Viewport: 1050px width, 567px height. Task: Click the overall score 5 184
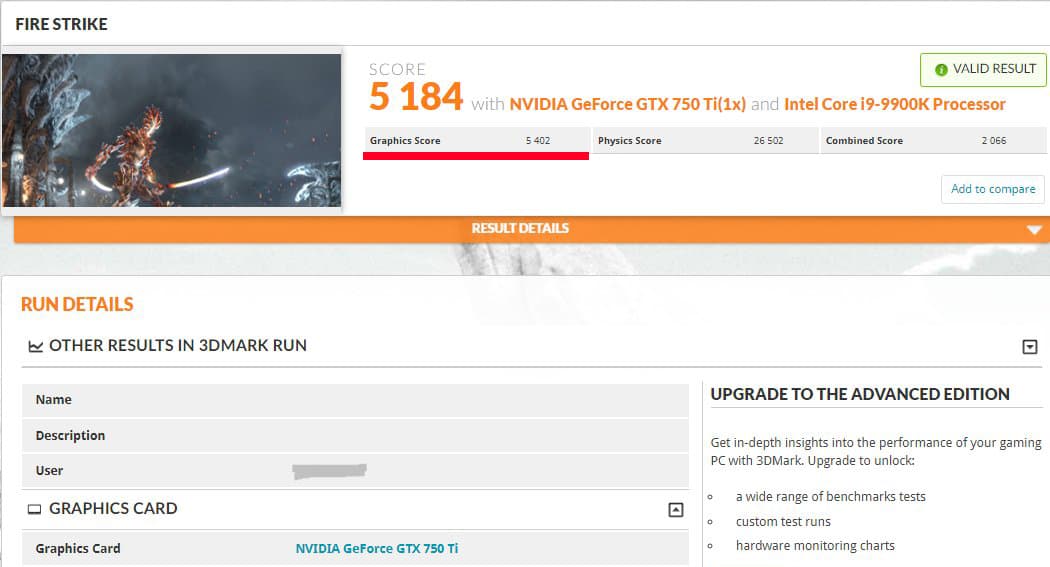(416, 96)
